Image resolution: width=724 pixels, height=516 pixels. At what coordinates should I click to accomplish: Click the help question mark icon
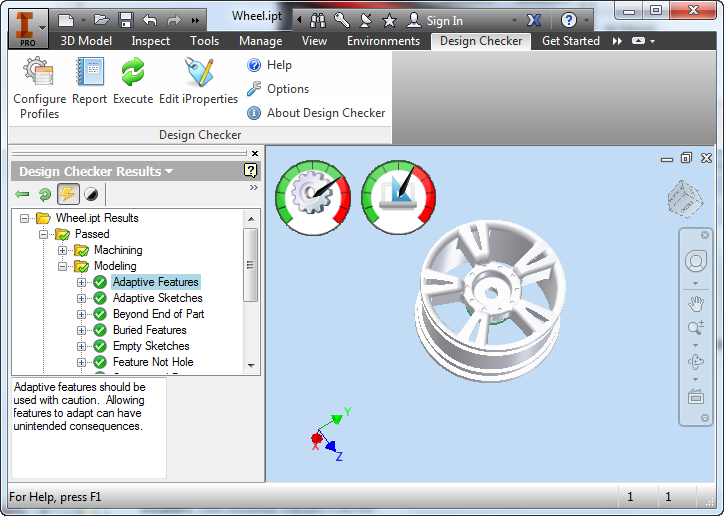tap(568, 20)
